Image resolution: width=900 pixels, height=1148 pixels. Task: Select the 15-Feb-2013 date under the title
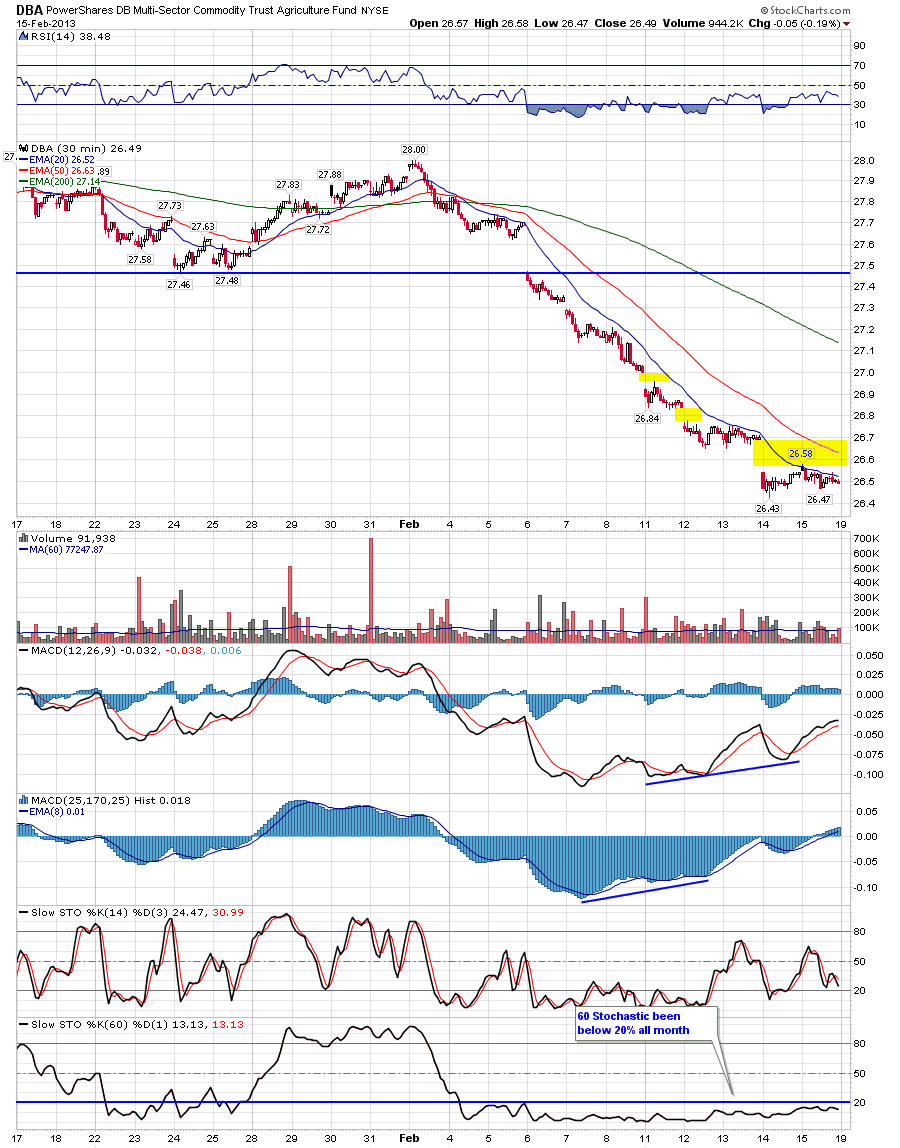point(45,23)
